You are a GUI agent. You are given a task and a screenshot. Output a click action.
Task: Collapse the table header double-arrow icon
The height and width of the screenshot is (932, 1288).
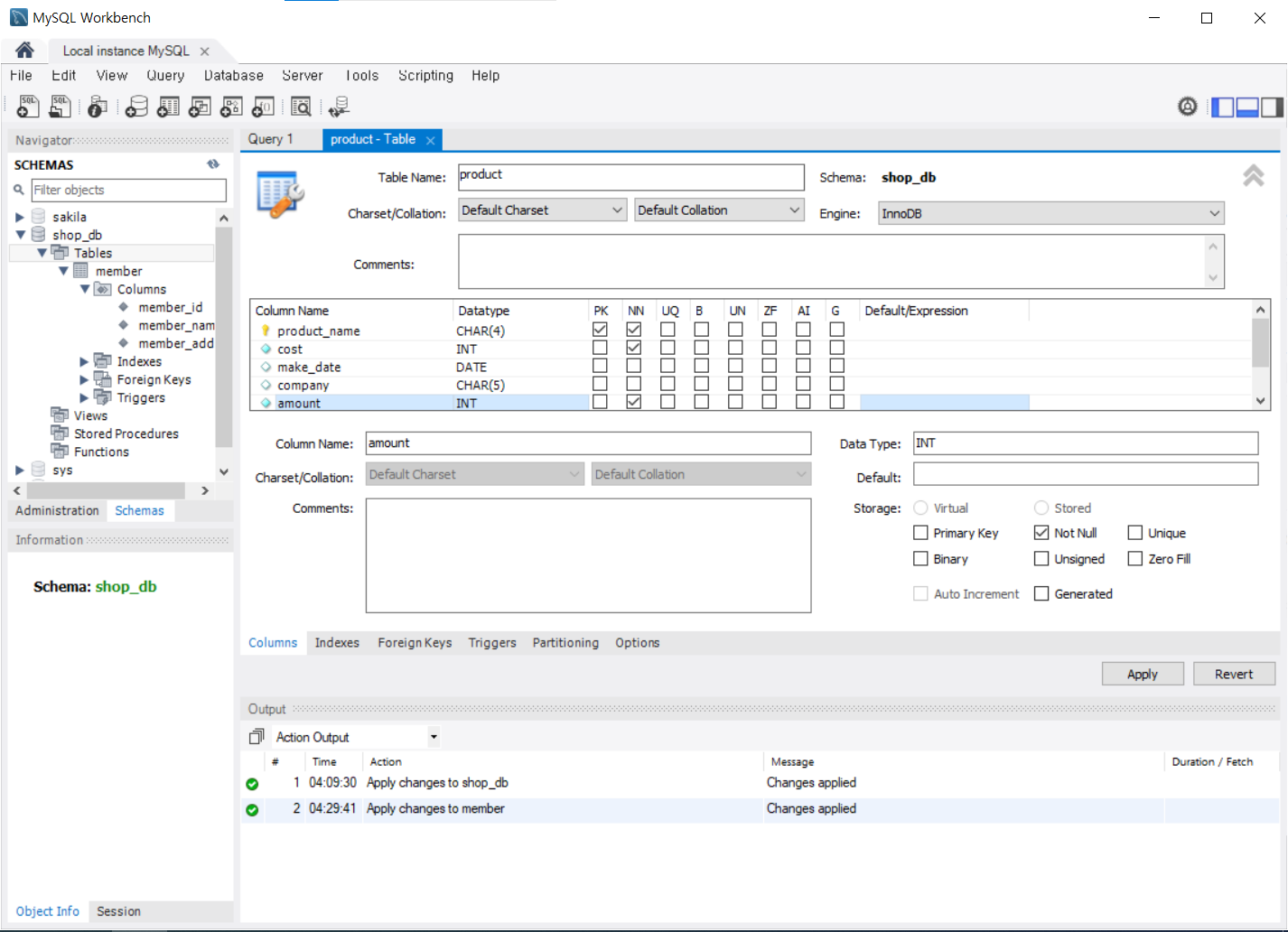click(1253, 175)
